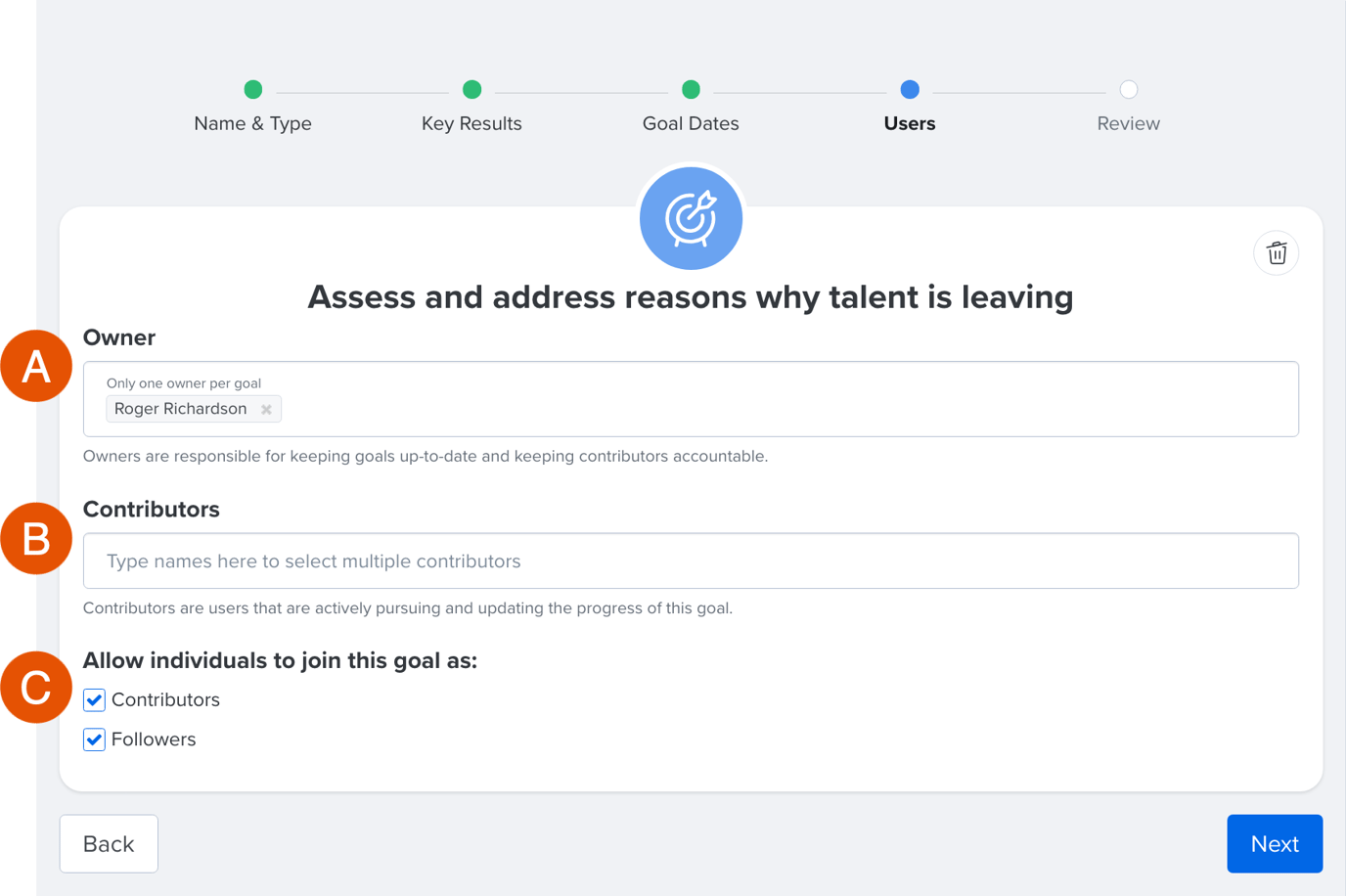Click the green dot above Key Results
This screenshot has width=1346, height=896.
471,90
